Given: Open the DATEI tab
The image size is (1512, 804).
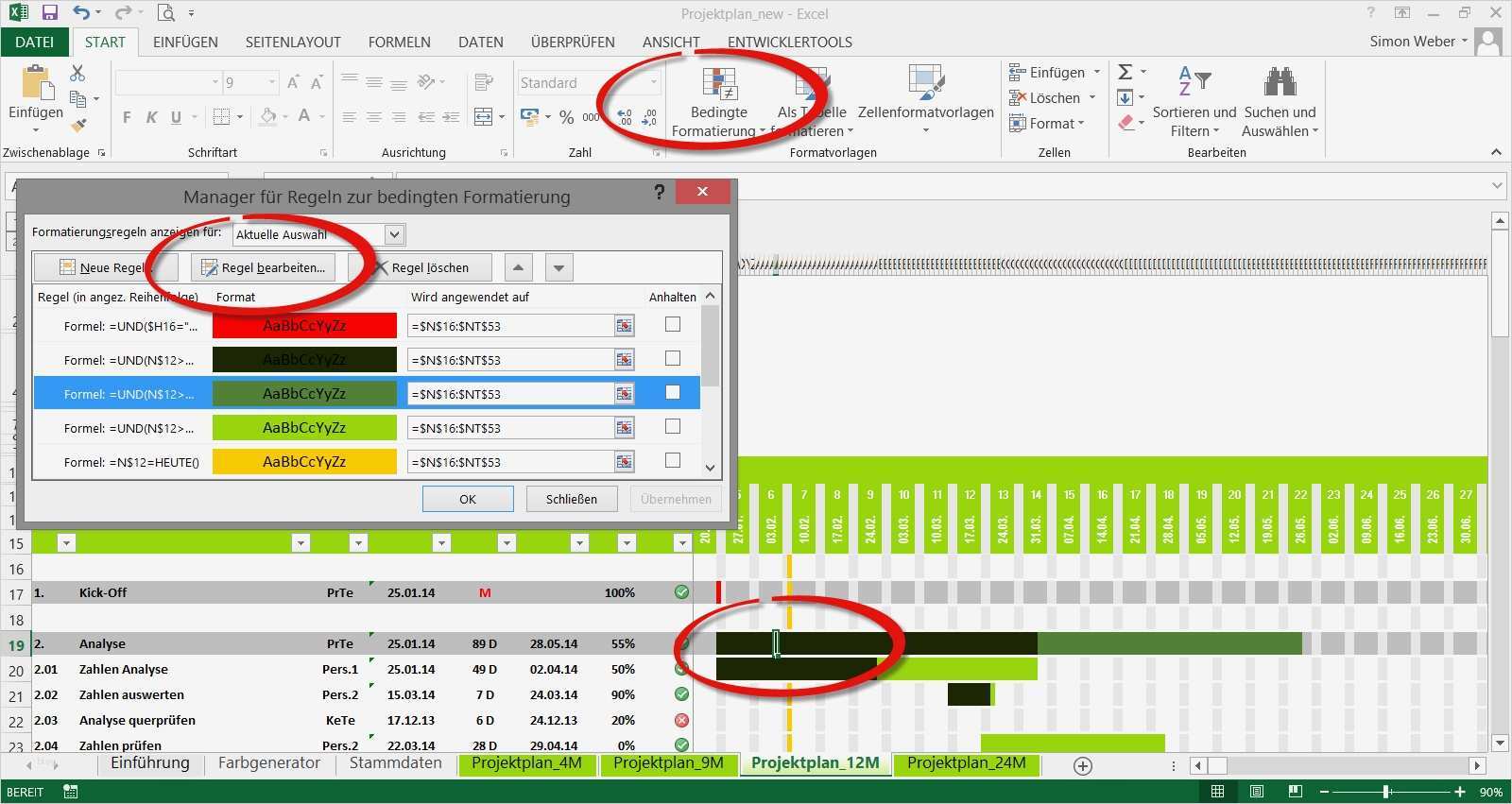Looking at the screenshot, I should [x=35, y=42].
